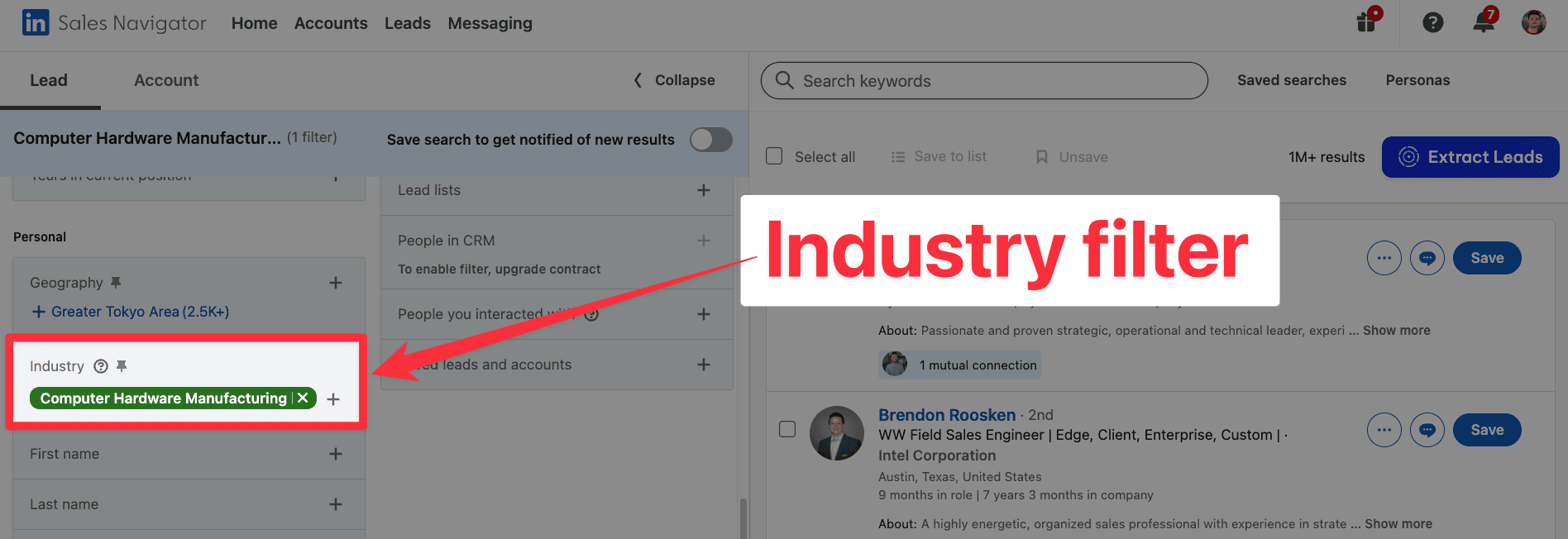The image size is (1568, 539).
Task: Add Greater Tokyo Area geography suggestion
Action: point(131,312)
